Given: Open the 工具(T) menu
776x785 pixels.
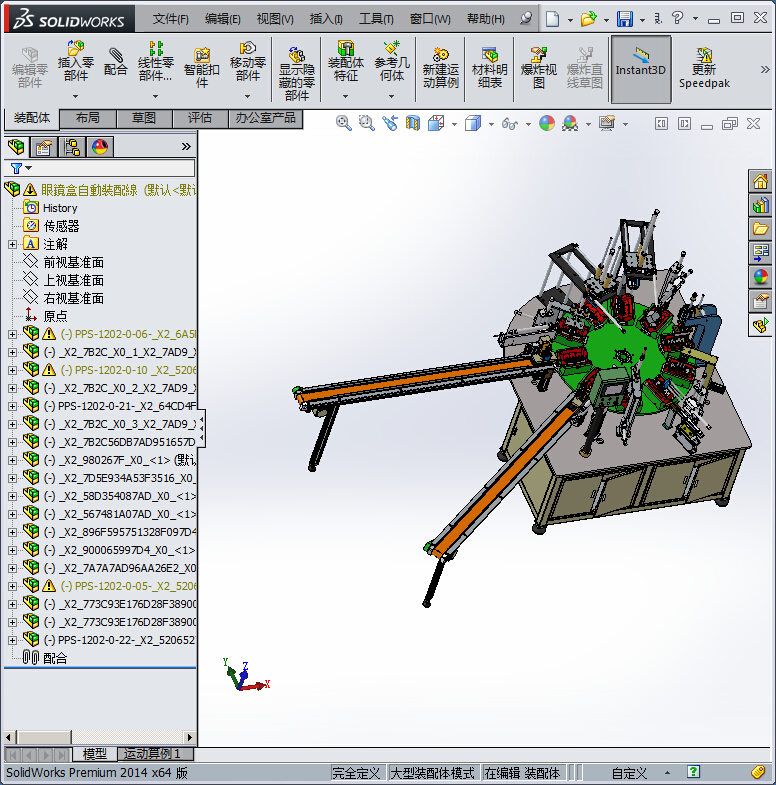Looking at the screenshot, I should (376, 20).
